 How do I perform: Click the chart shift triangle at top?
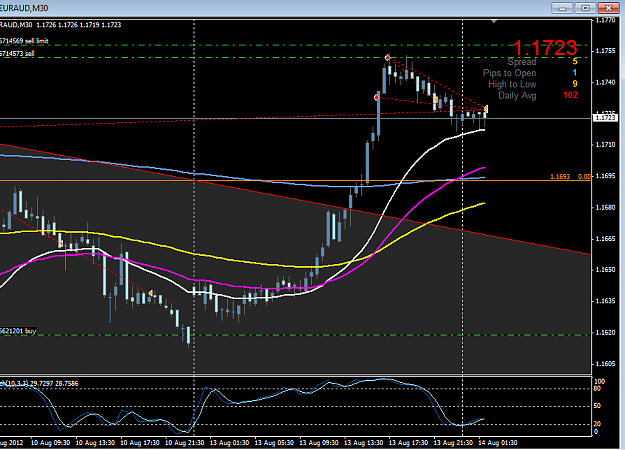coord(494,21)
